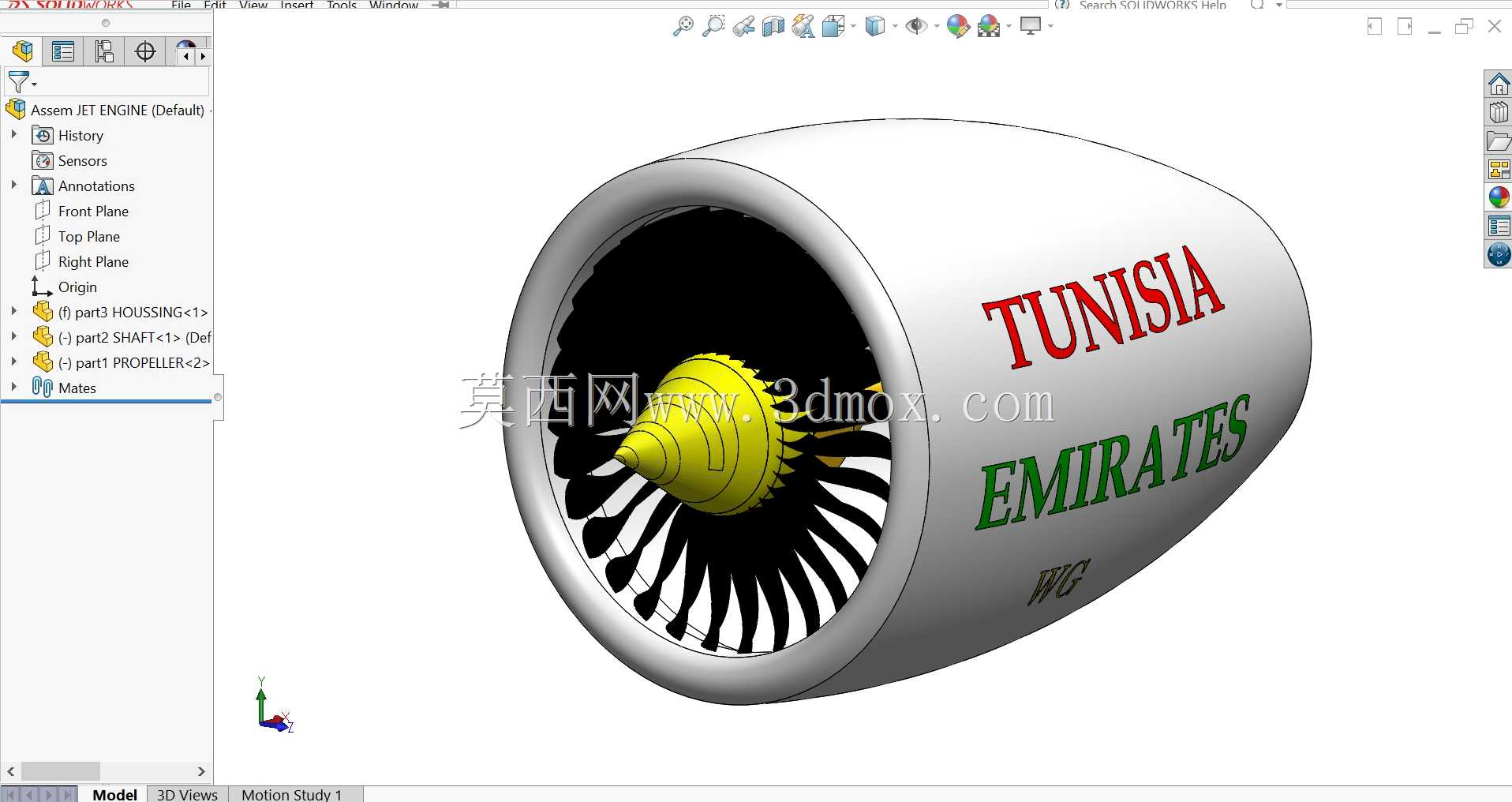Switch to FeatureManager Design Tree tab
The width and height of the screenshot is (1512, 802).
pos(22,52)
